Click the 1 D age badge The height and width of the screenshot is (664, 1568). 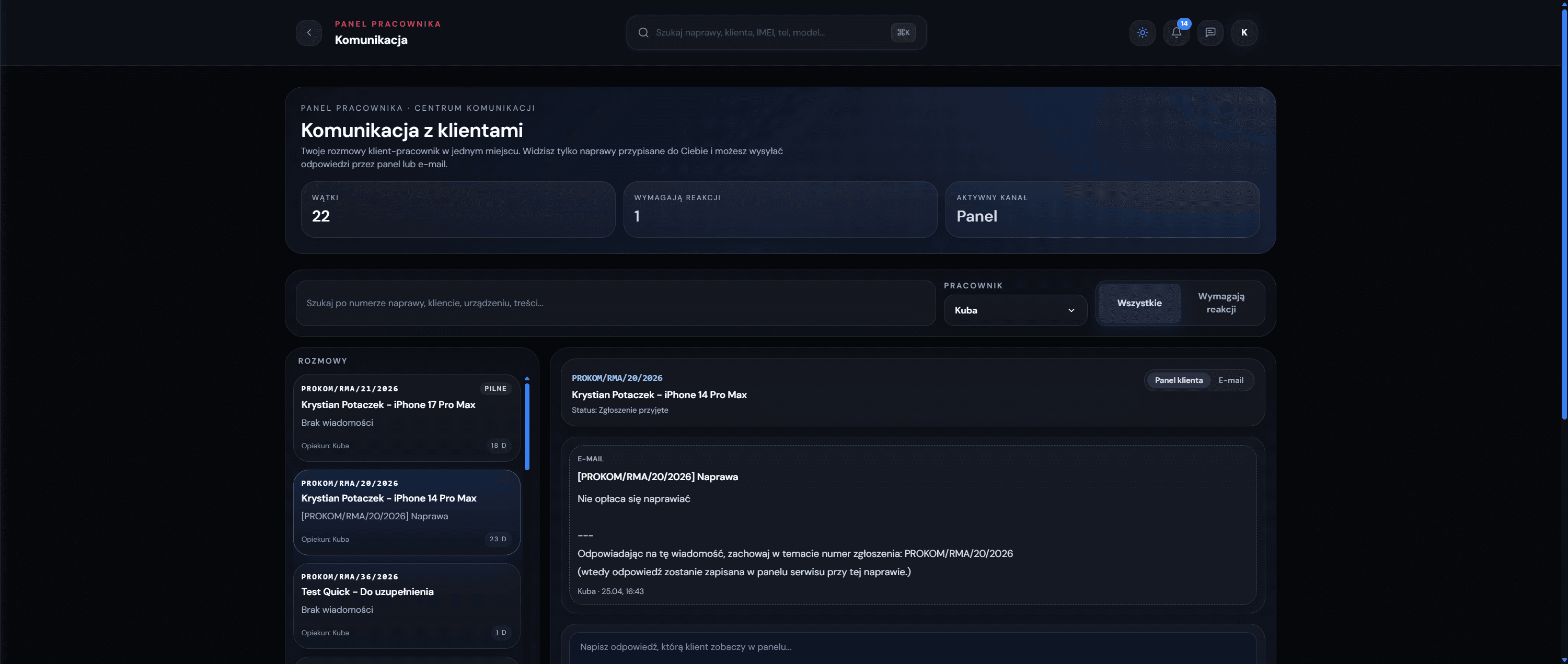pos(501,633)
